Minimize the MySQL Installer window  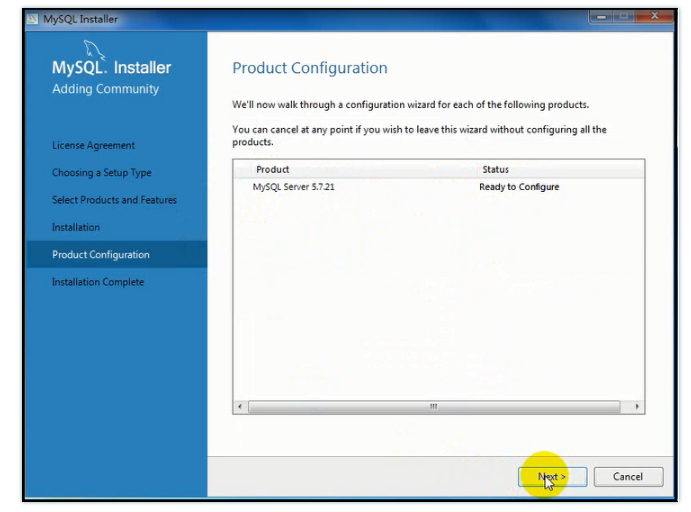pyautogui.click(x=601, y=17)
